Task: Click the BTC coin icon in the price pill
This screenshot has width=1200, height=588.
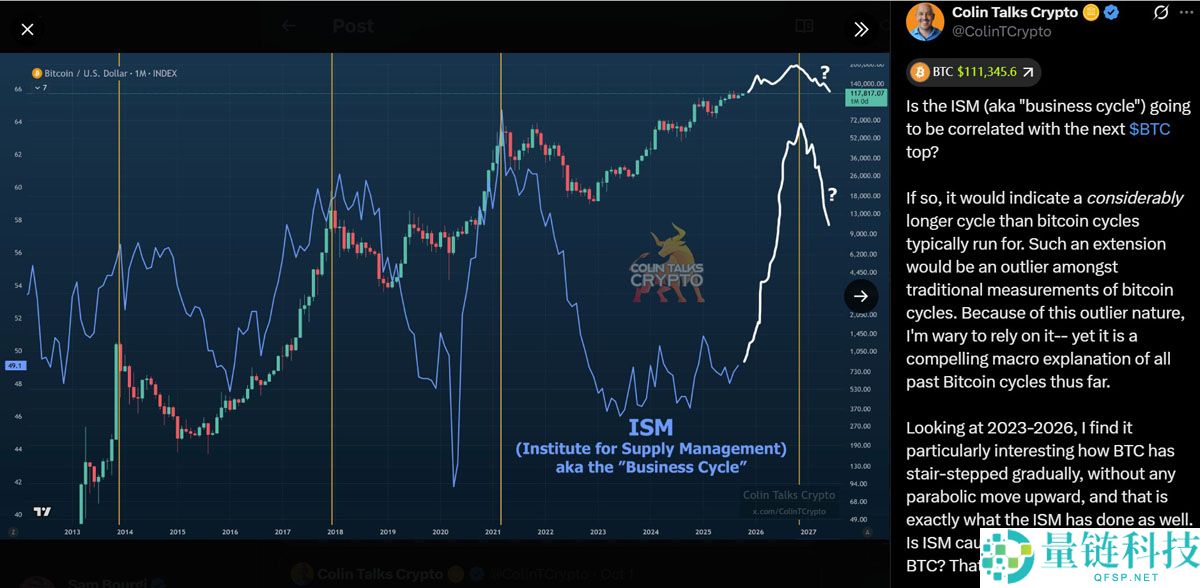Action: [x=920, y=71]
